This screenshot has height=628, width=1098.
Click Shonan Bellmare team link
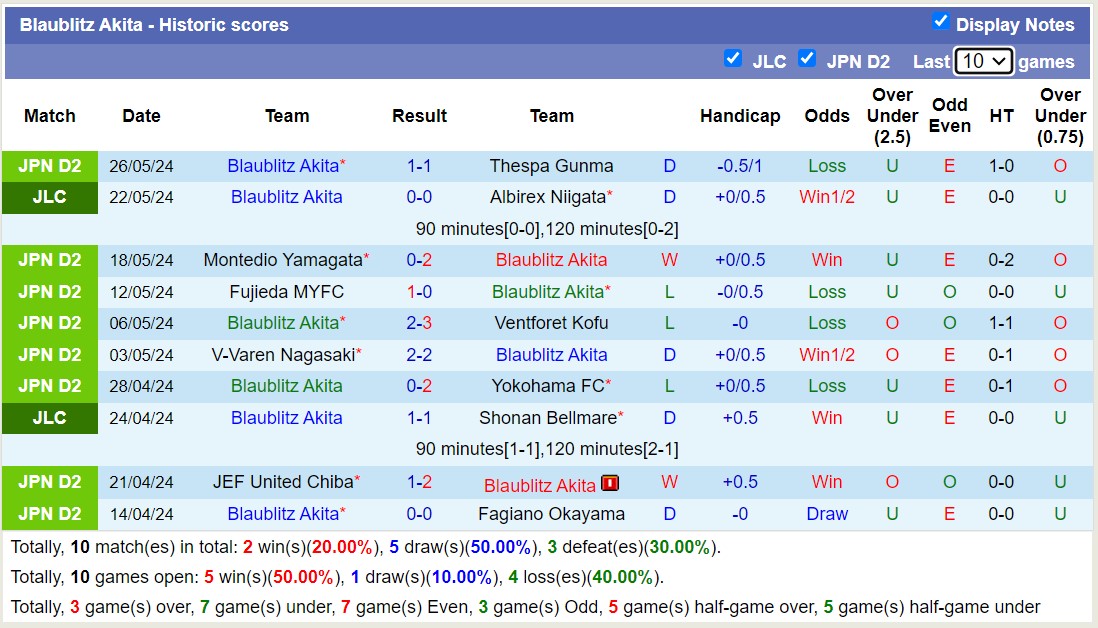(547, 418)
